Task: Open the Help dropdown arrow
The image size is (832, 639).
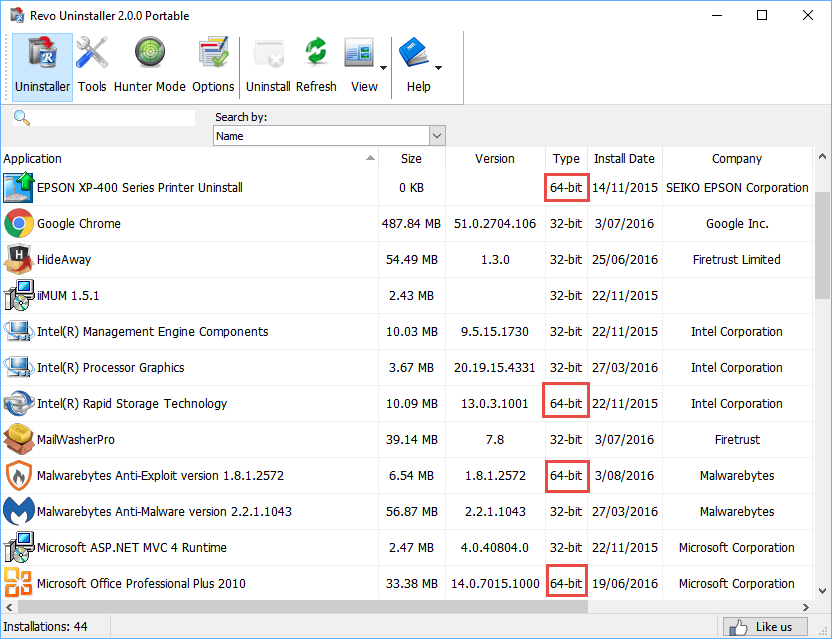Action: click(x=438, y=68)
